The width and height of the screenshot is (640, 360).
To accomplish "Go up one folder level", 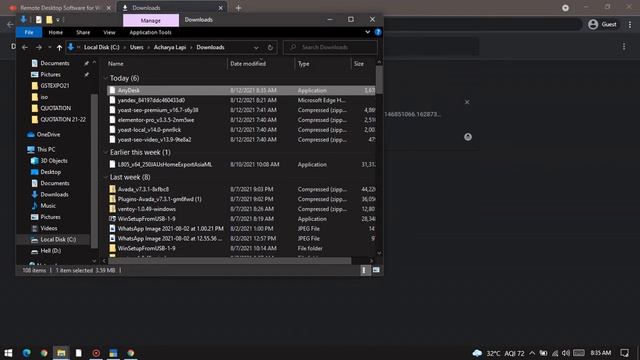I will point(60,47).
